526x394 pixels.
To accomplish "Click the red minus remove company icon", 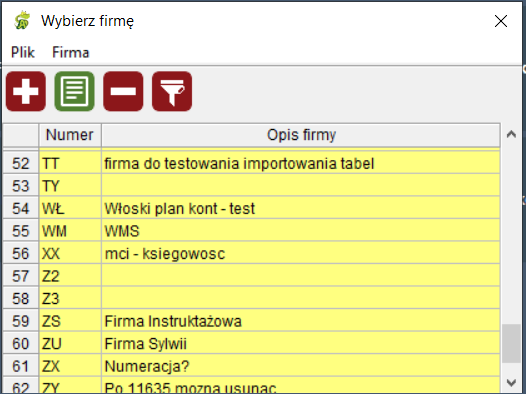I will pos(123,91).
